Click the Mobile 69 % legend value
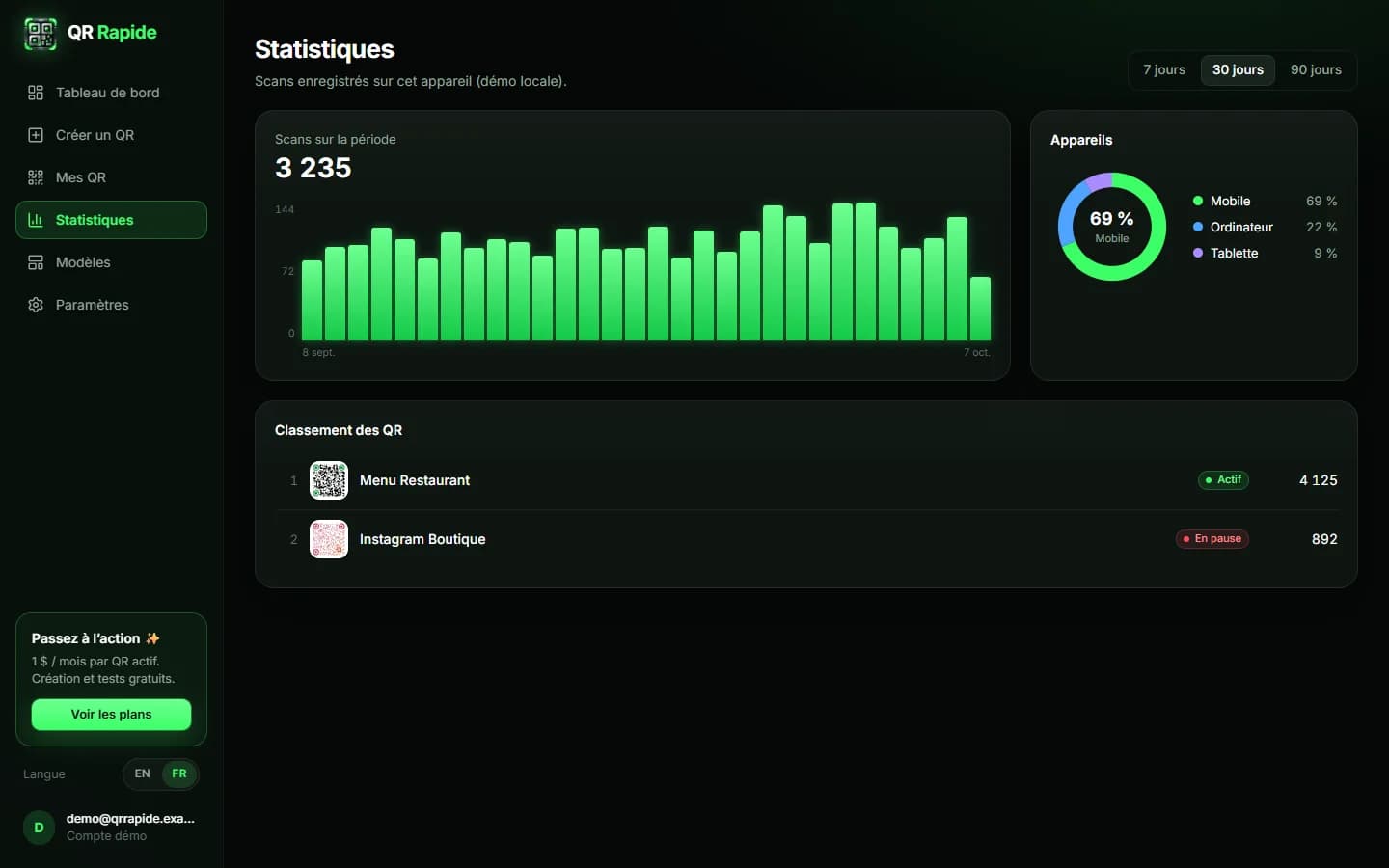Image resolution: width=1389 pixels, height=868 pixels. point(1321,201)
